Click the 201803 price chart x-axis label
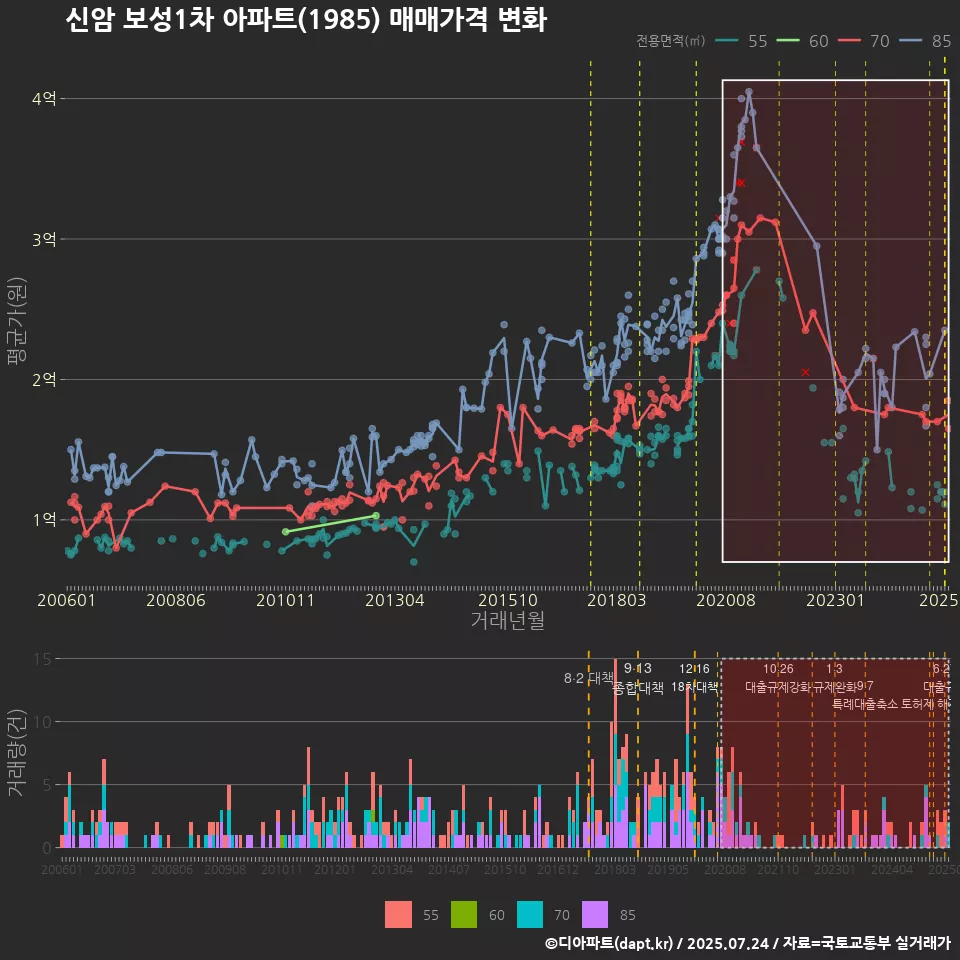This screenshot has height=960, width=960. 617,600
